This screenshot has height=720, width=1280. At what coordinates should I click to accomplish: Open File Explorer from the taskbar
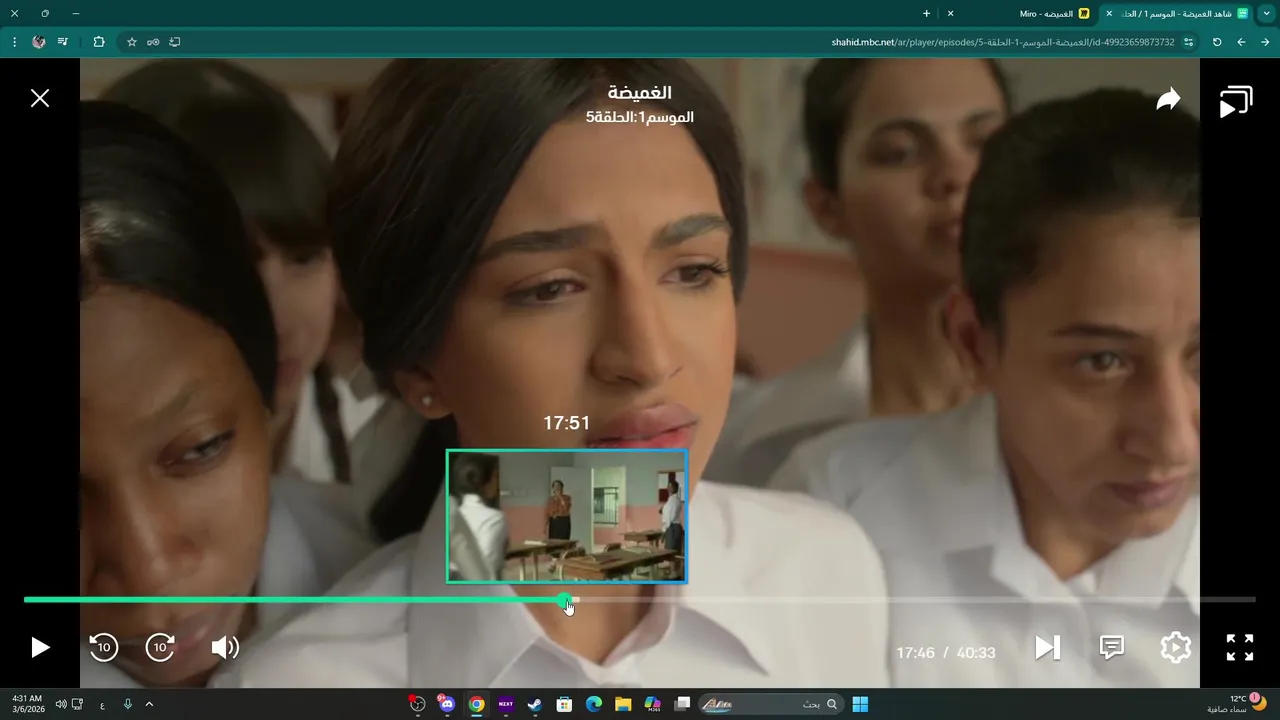click(x=623, y=704)
